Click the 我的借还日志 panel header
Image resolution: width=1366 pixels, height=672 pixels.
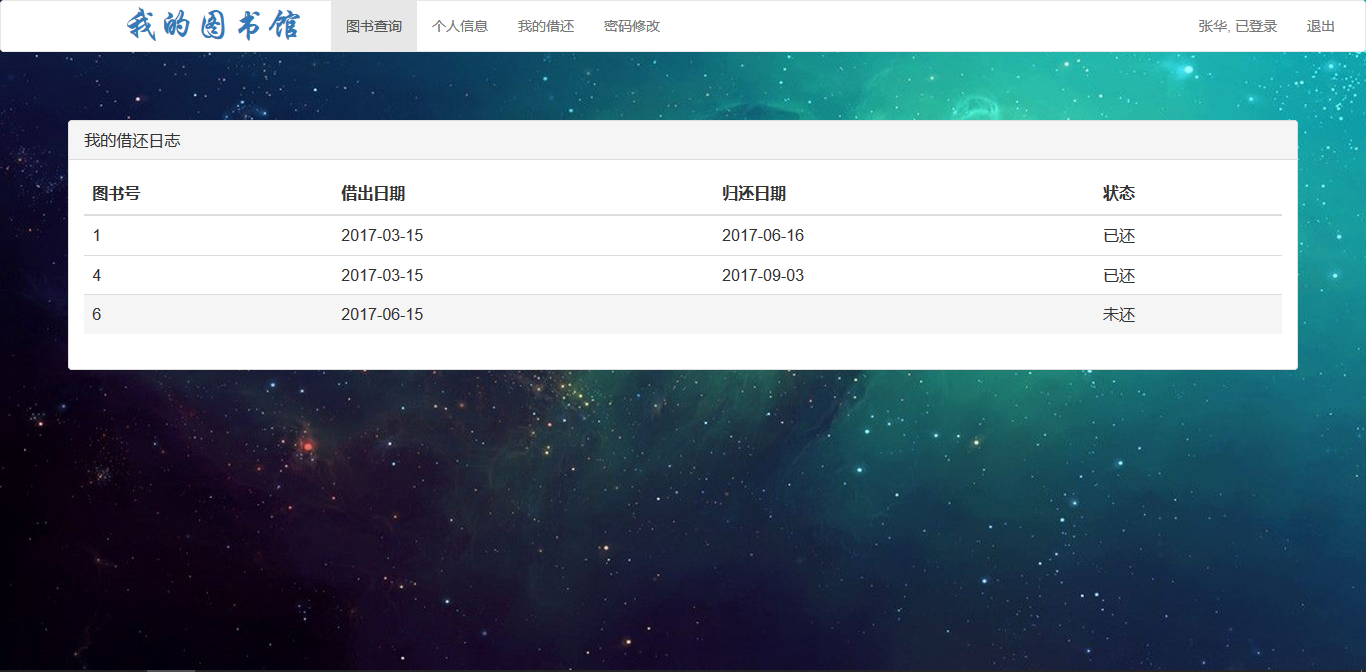[x=133, y=140]
